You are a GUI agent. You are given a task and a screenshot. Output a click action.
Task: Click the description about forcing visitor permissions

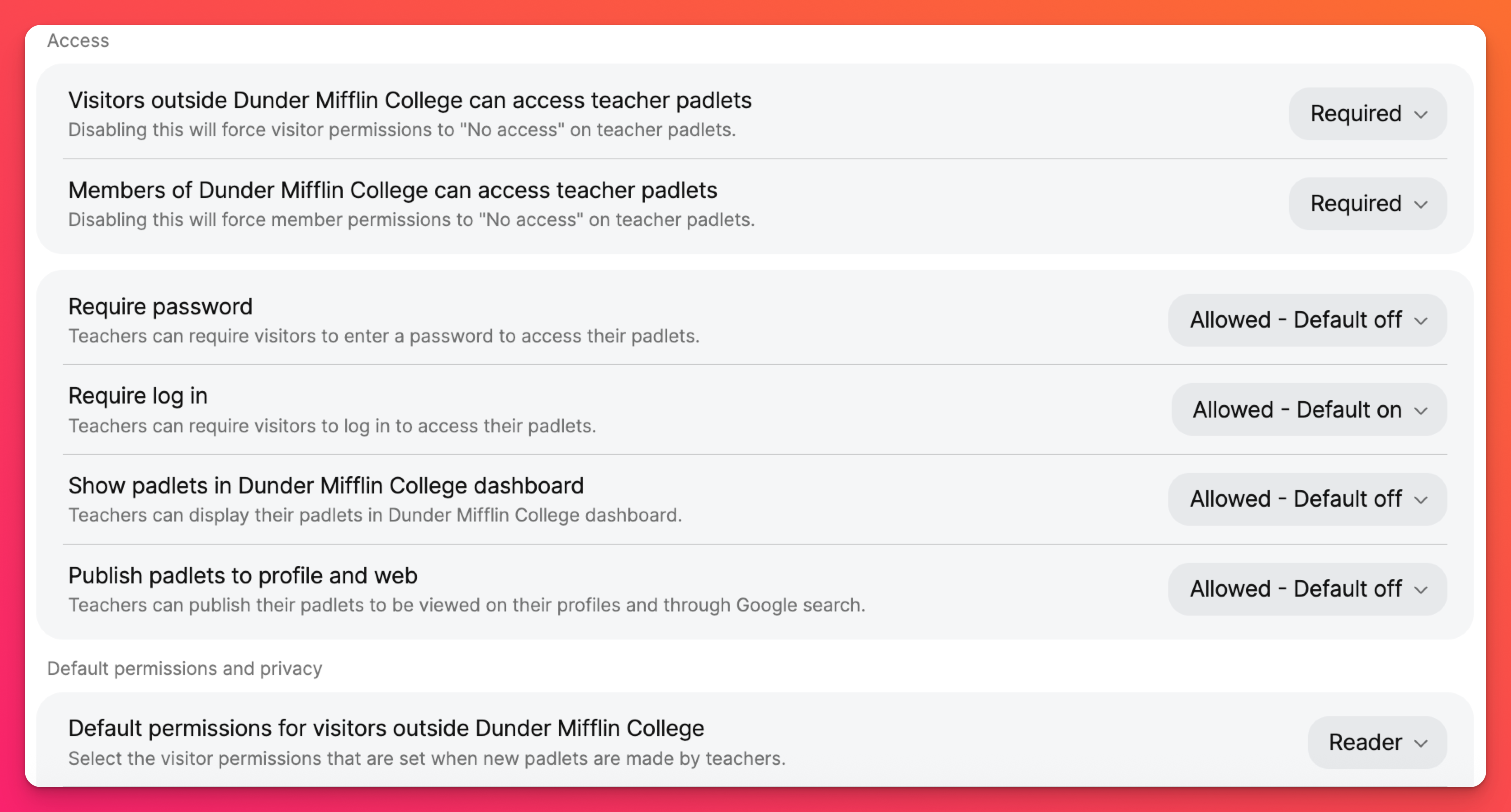coord(402,130)
